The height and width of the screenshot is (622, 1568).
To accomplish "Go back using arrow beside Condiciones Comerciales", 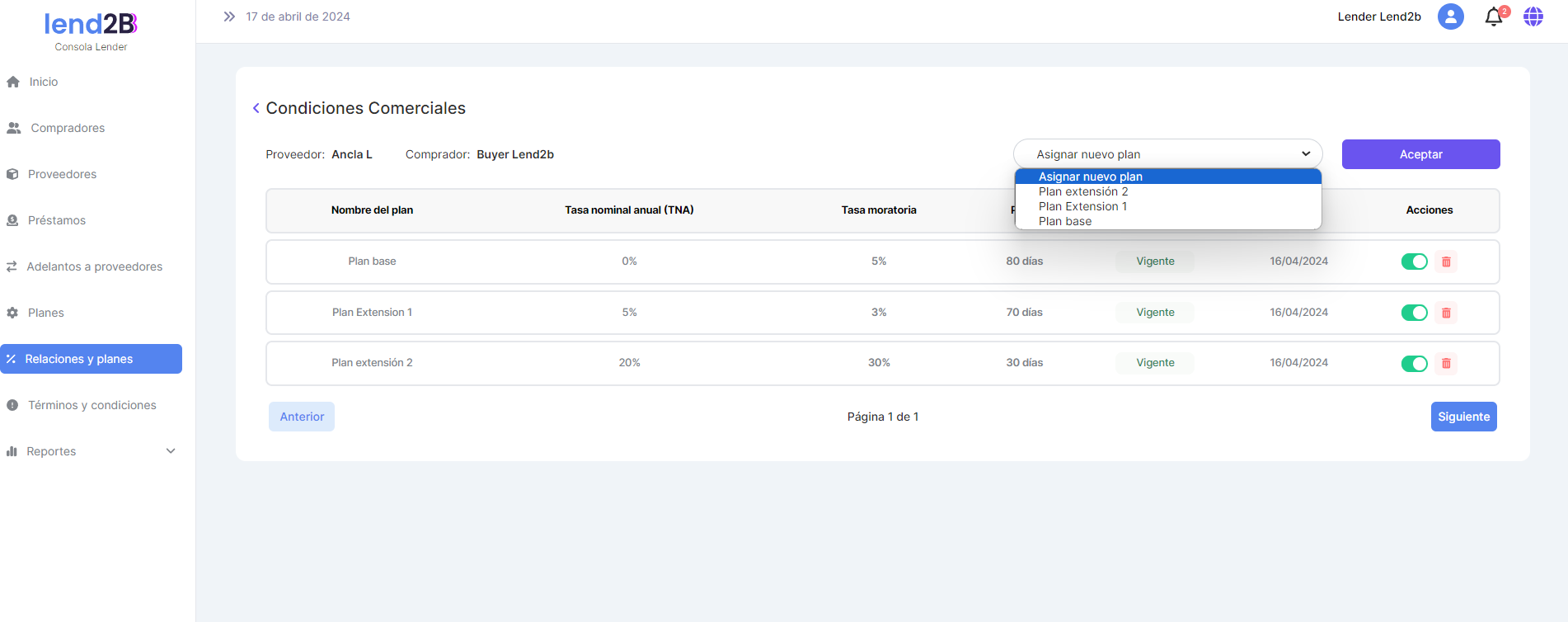I will click(256, 108).
